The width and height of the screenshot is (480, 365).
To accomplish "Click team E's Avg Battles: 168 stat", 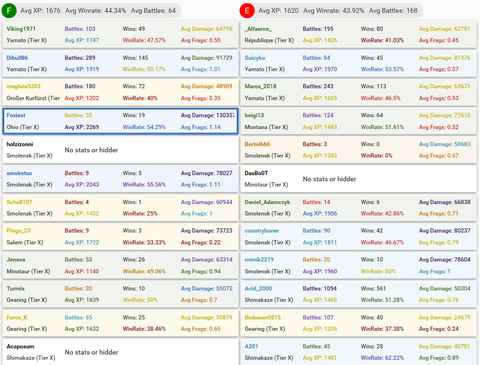I will [393, 11].
